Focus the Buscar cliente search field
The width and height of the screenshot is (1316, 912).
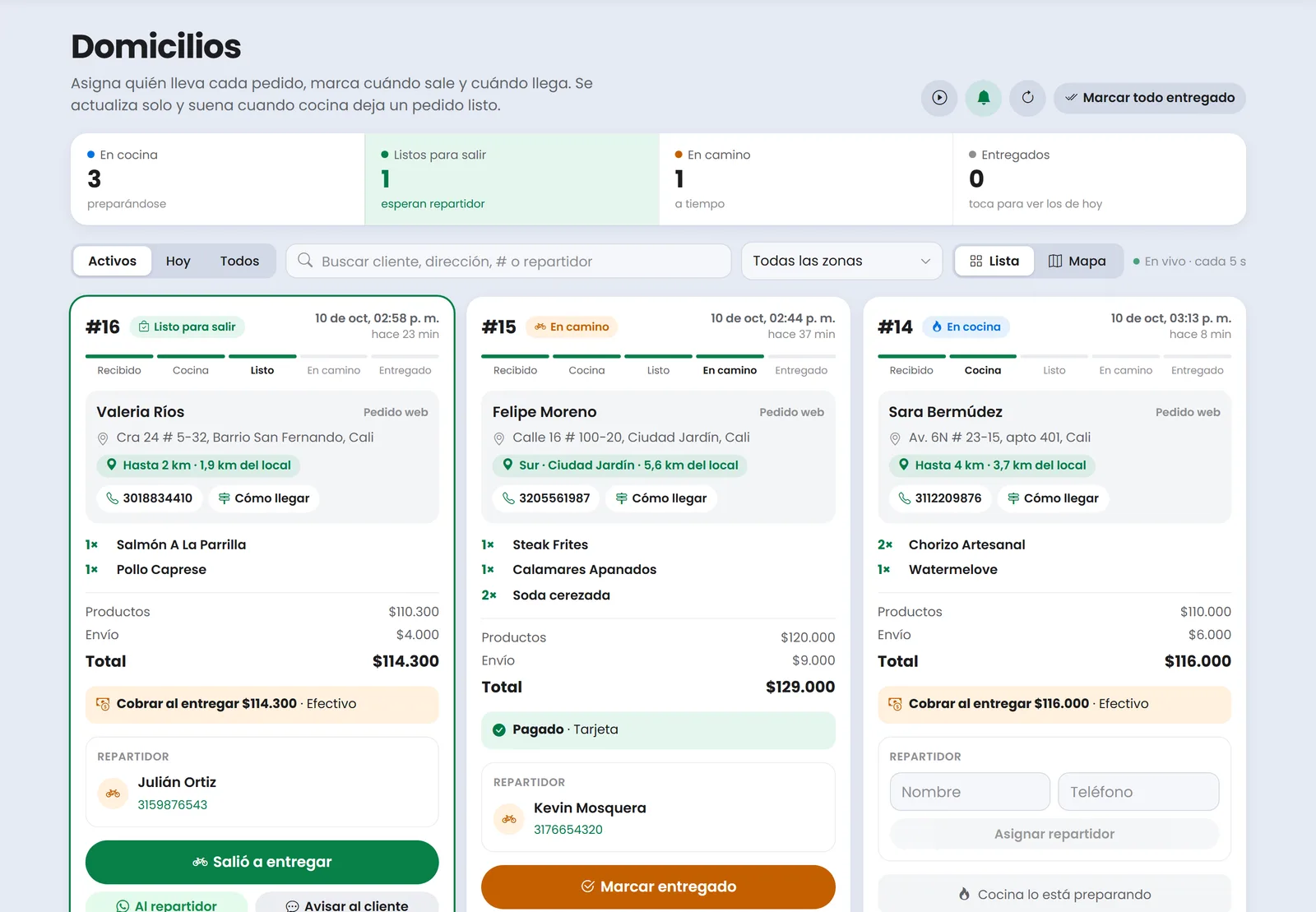508,262
